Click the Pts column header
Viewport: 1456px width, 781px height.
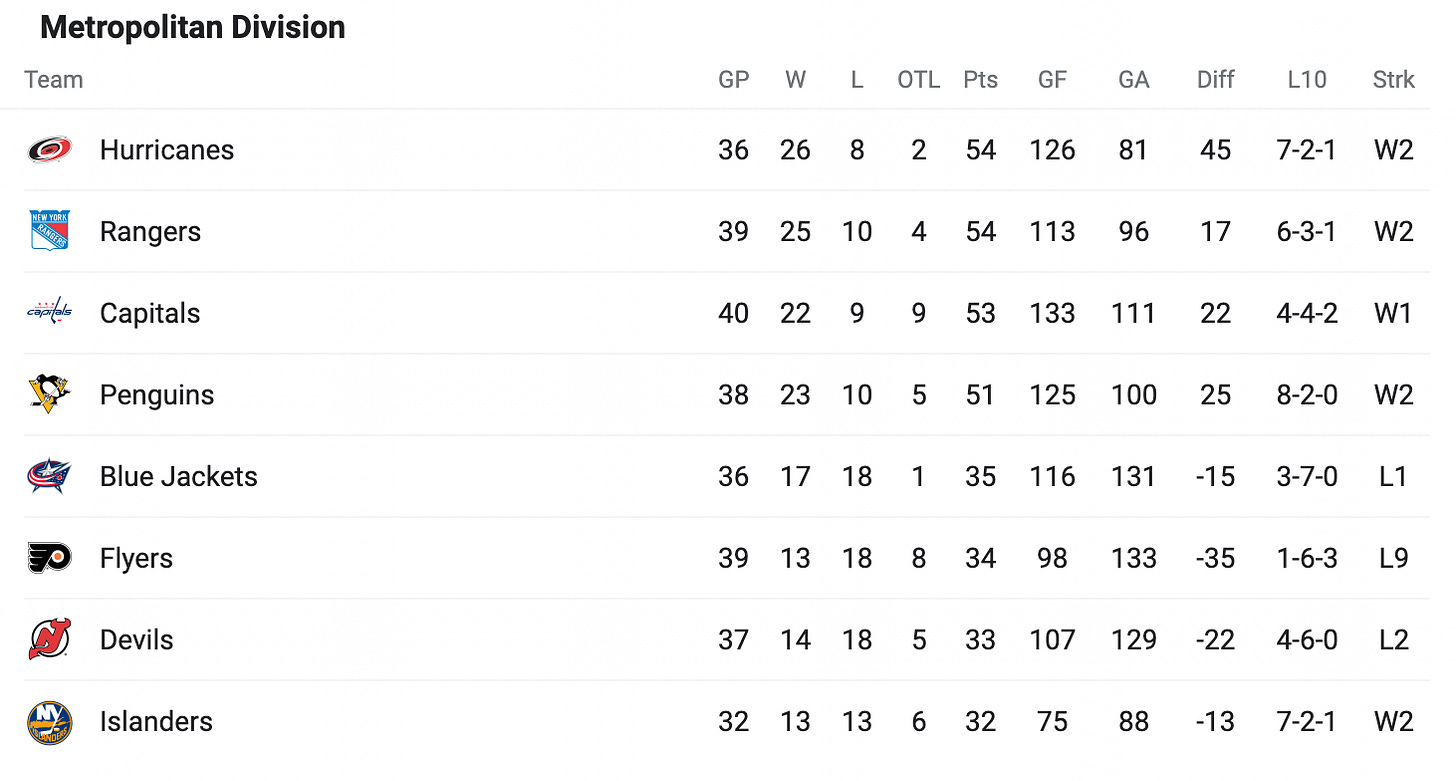980,80
